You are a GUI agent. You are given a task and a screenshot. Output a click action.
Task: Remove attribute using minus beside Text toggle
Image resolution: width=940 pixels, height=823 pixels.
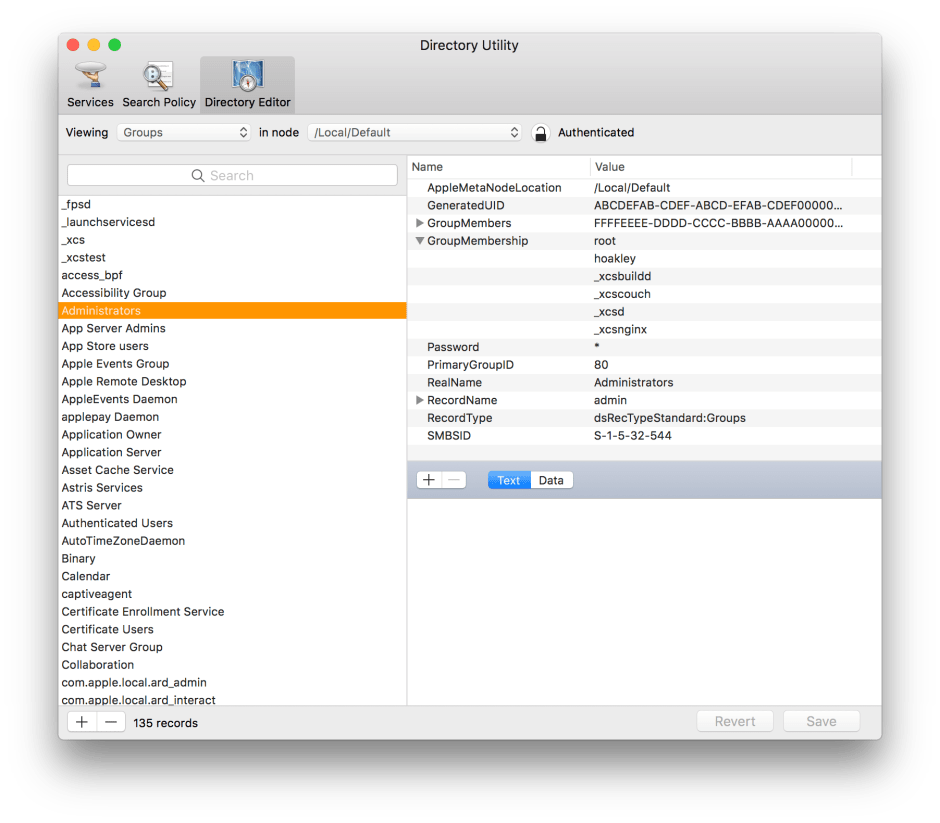(x=454, y=480)
